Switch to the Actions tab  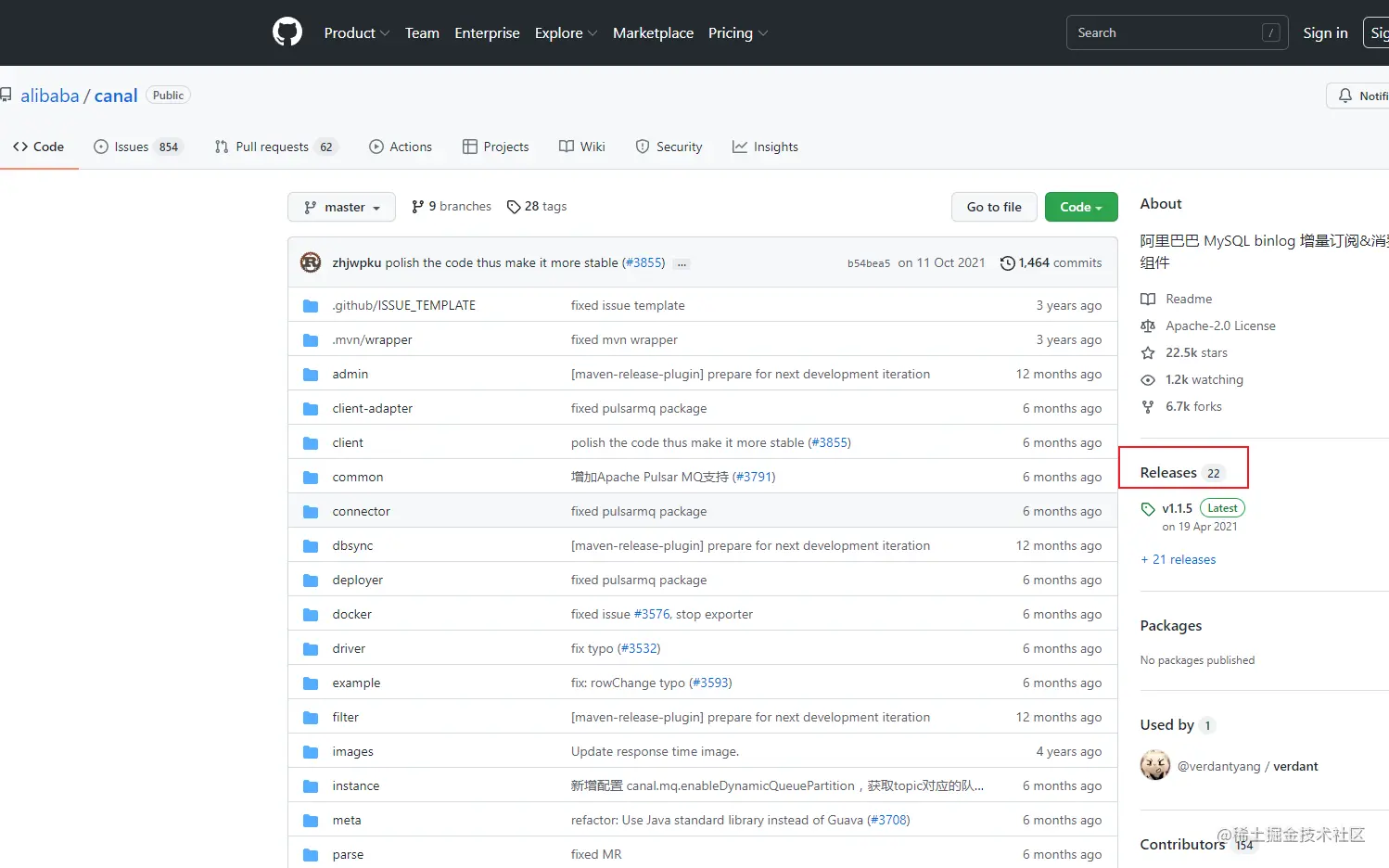[x=401, y=147]
